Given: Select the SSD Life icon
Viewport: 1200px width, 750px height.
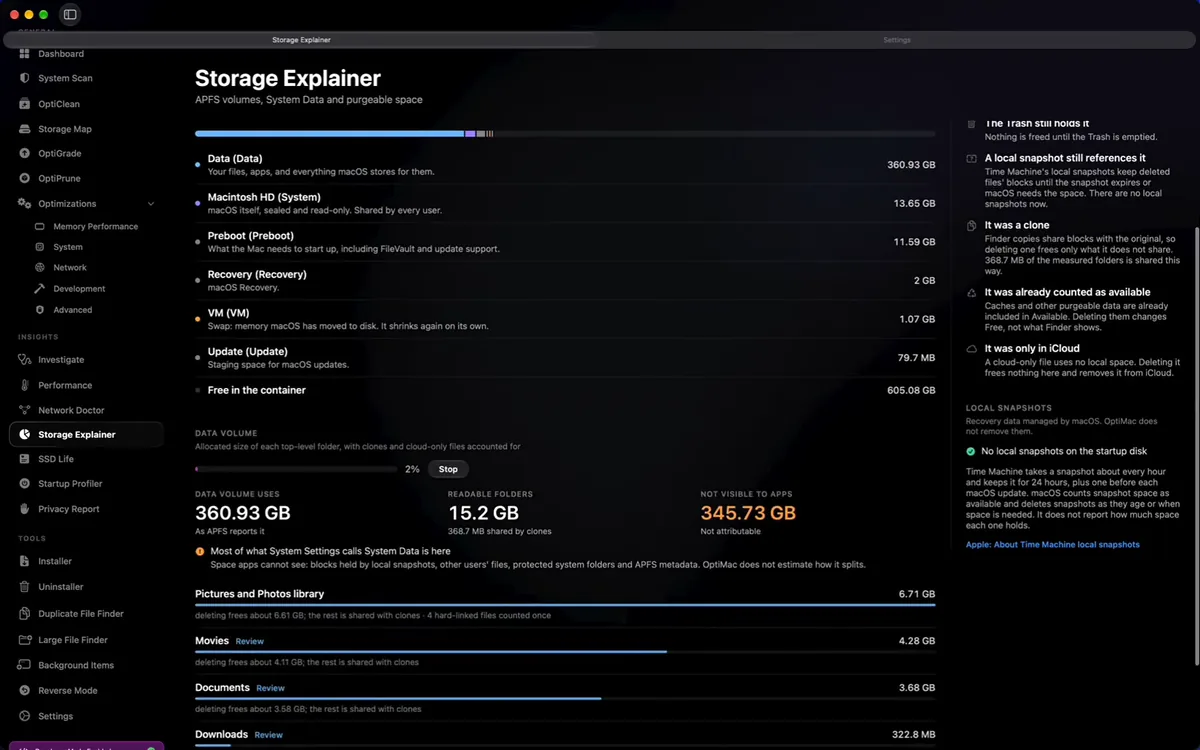Looking at the screenshot, I should (25, 459).
